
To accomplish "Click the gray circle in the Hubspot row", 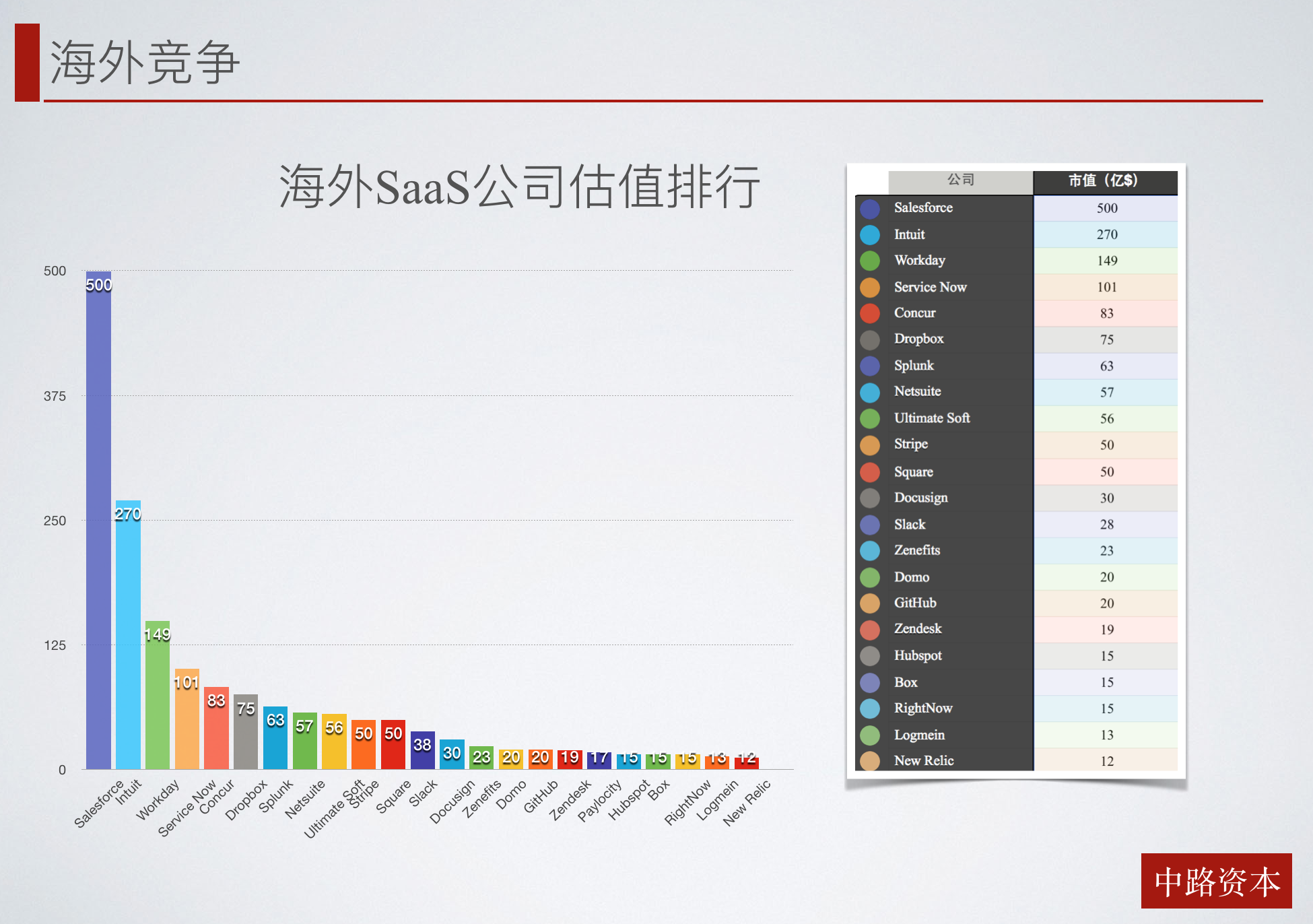I will pos(870,656).
